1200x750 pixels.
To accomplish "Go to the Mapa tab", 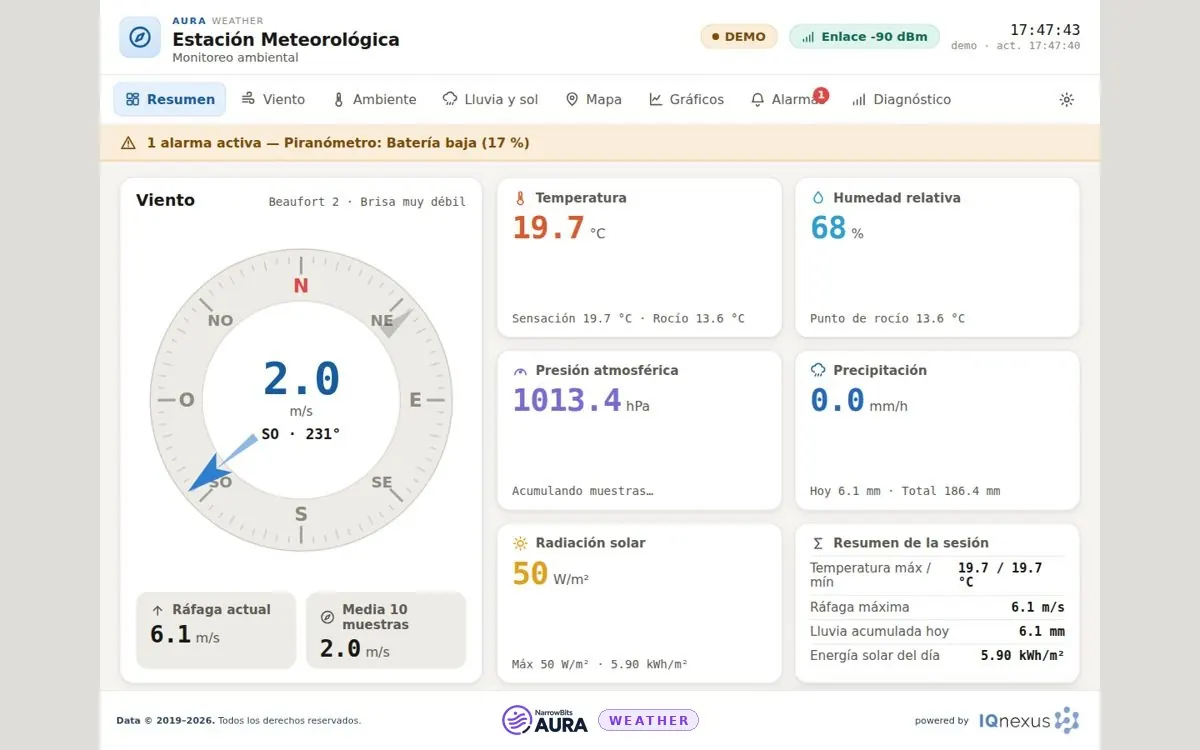I will [x=593, y=100].
